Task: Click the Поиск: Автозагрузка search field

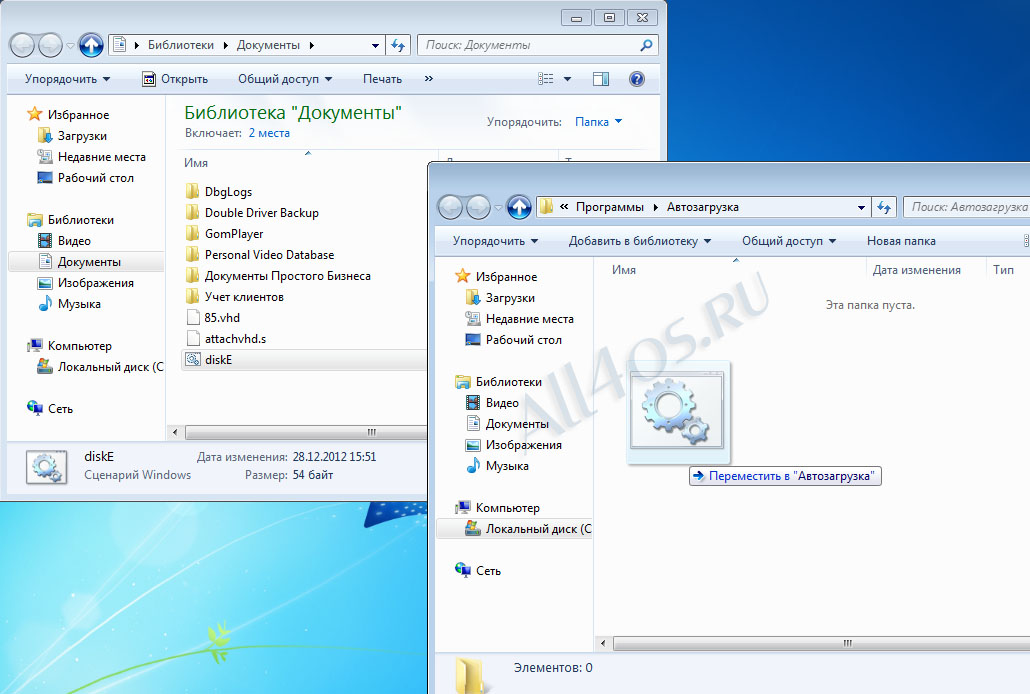Action: 966,207
